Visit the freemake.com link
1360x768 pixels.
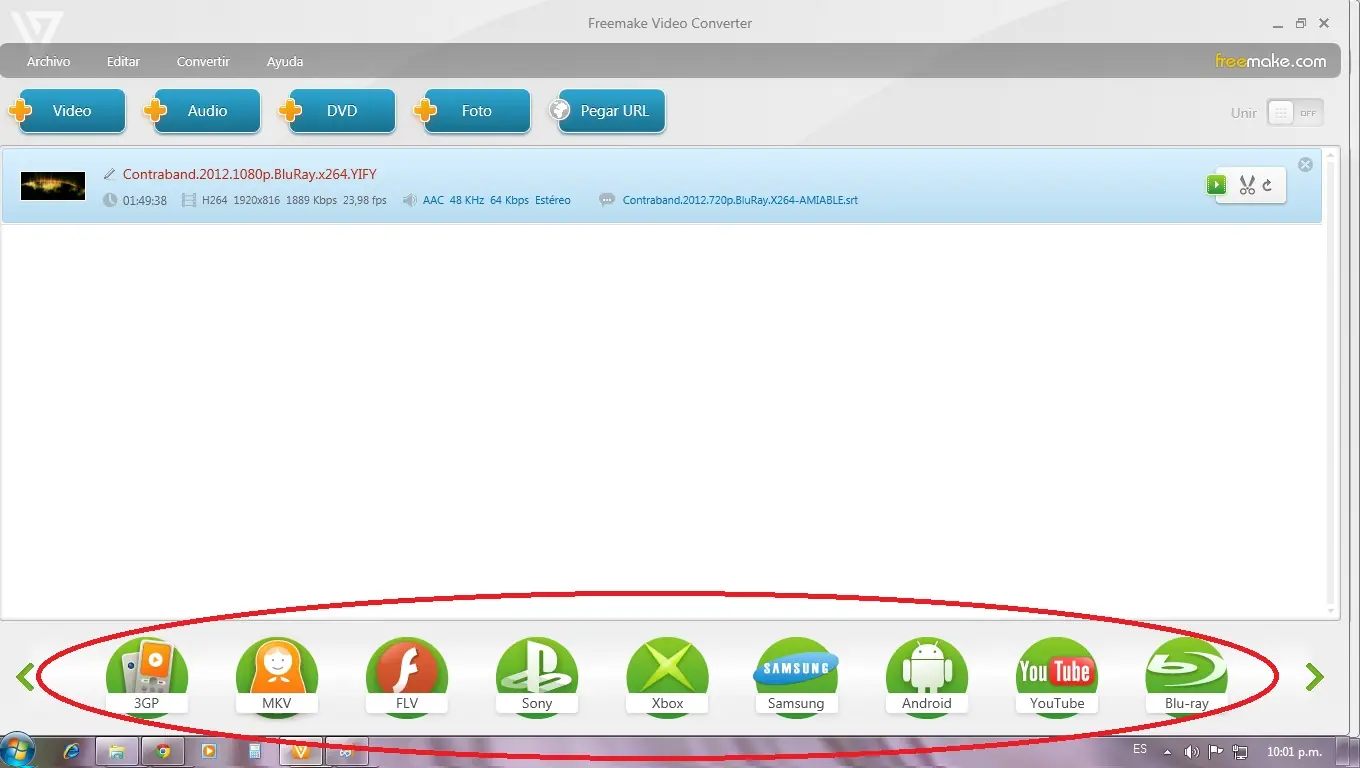(1271, 61)
